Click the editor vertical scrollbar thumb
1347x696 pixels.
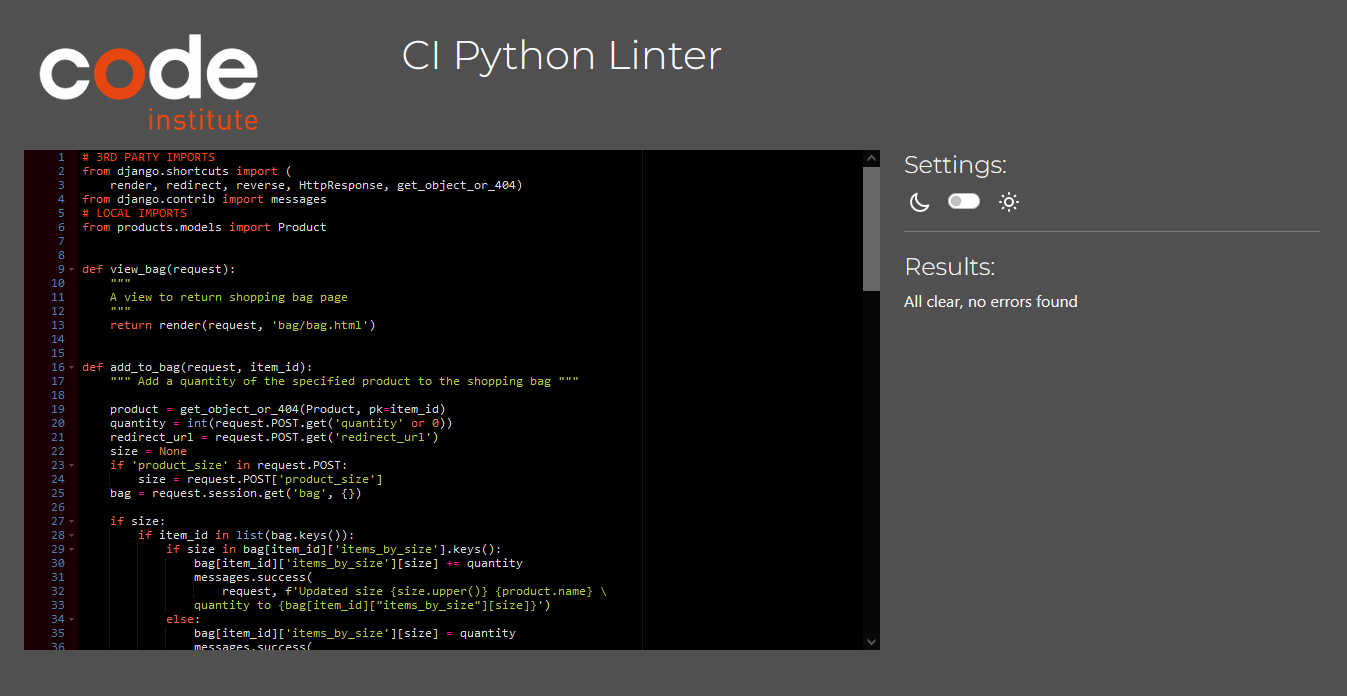(x=871, y=228)
